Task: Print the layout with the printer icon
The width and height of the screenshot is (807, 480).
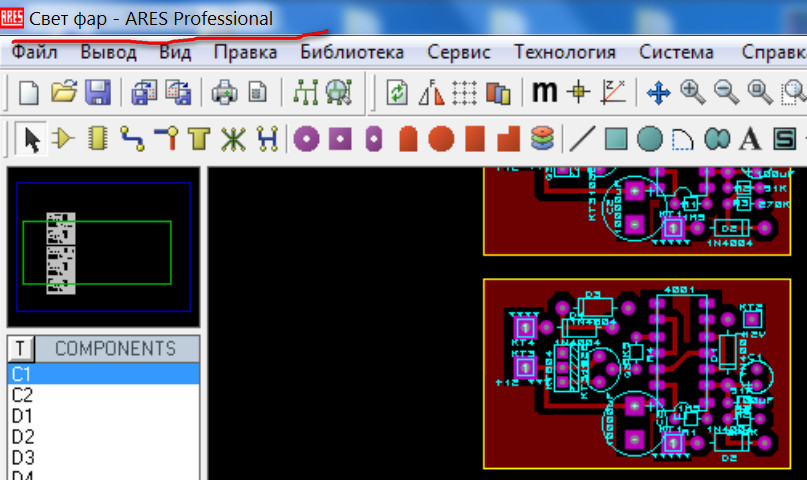Action: click(224, 93)
